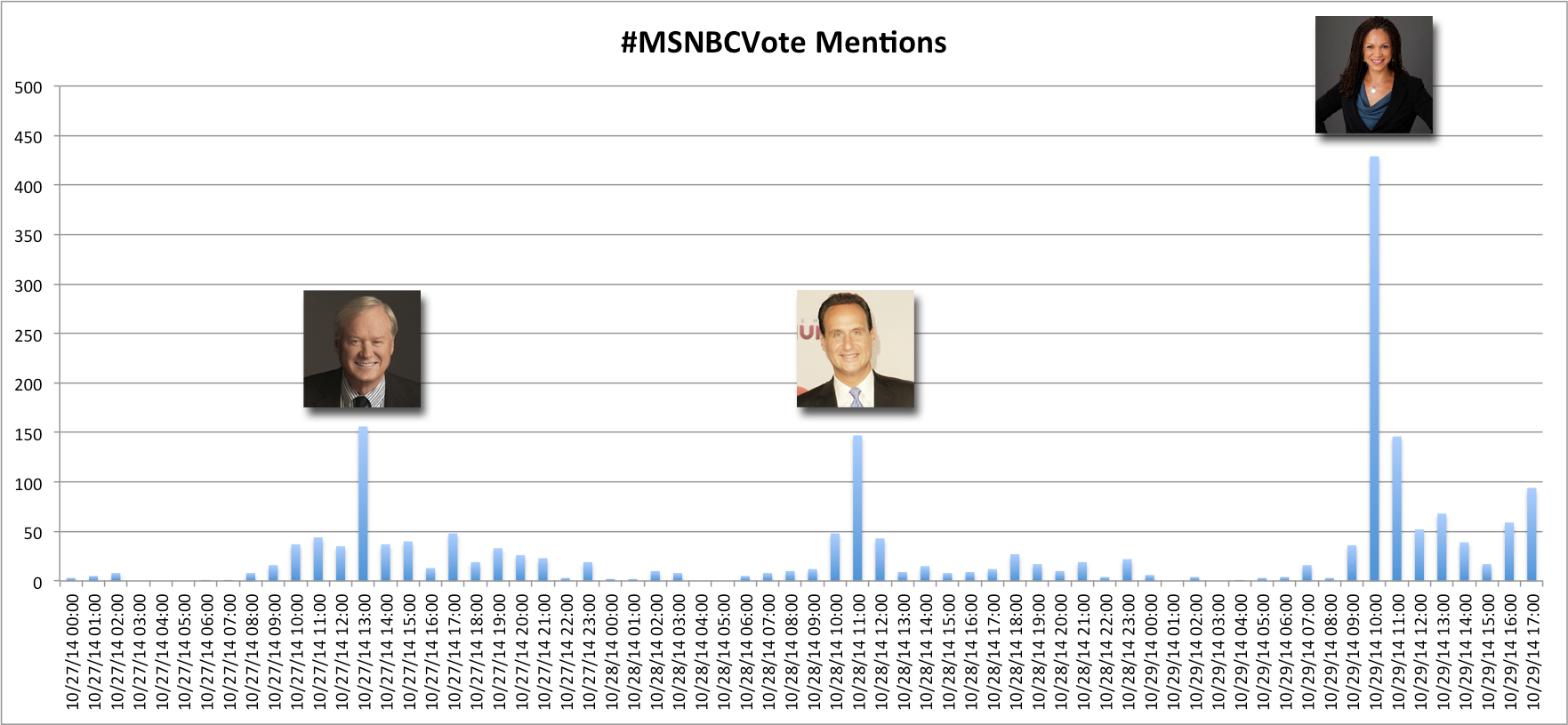The width and height of the screenshot is (1568, 725).
Task: Click the 250 label on the vertical axis
Action: coord(28,335)
